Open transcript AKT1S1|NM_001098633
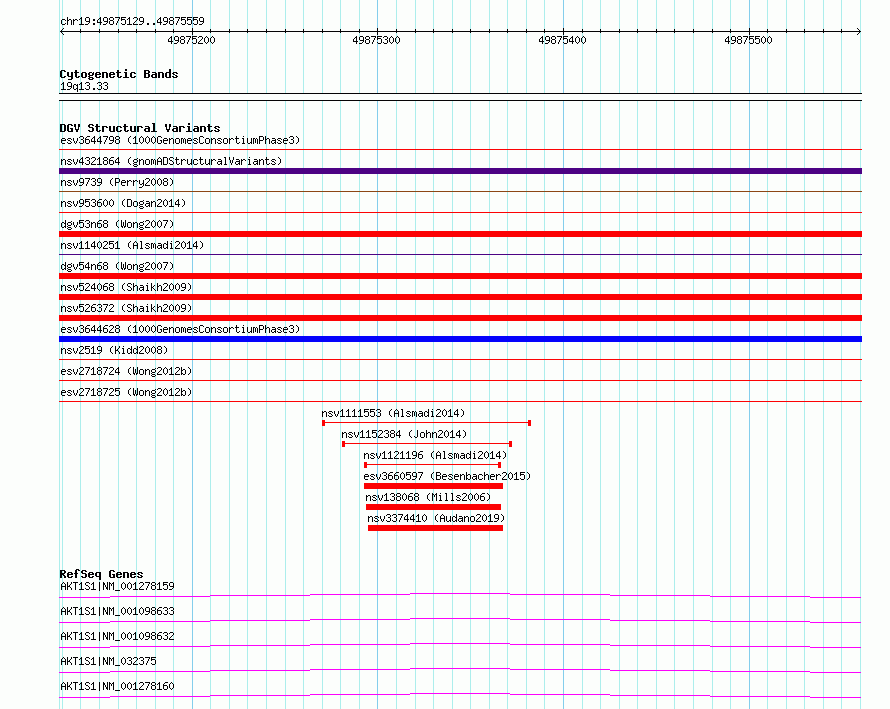890x709 pixels. pos(117,611)
